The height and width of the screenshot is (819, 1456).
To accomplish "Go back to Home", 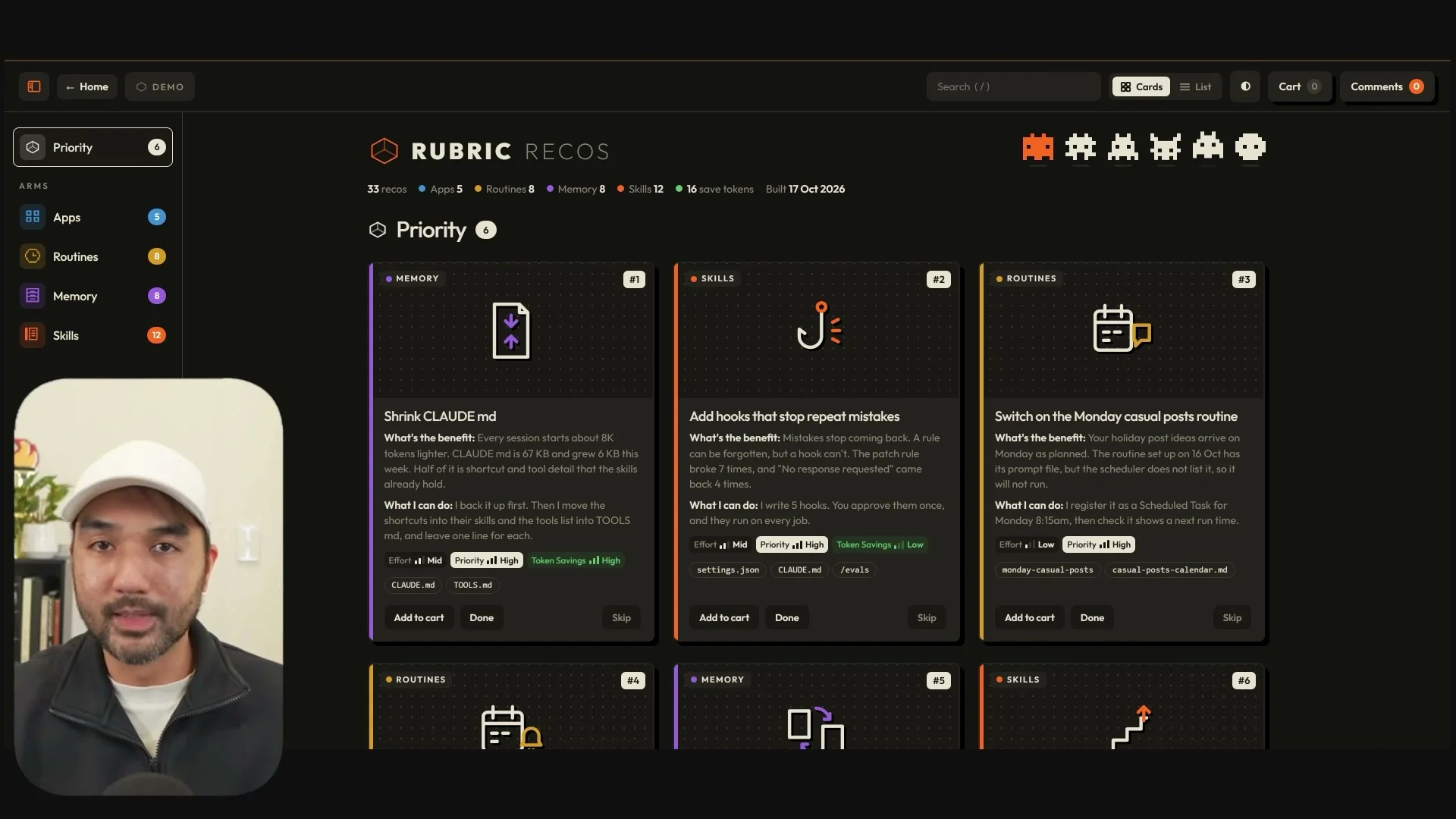I will [87, 86].
